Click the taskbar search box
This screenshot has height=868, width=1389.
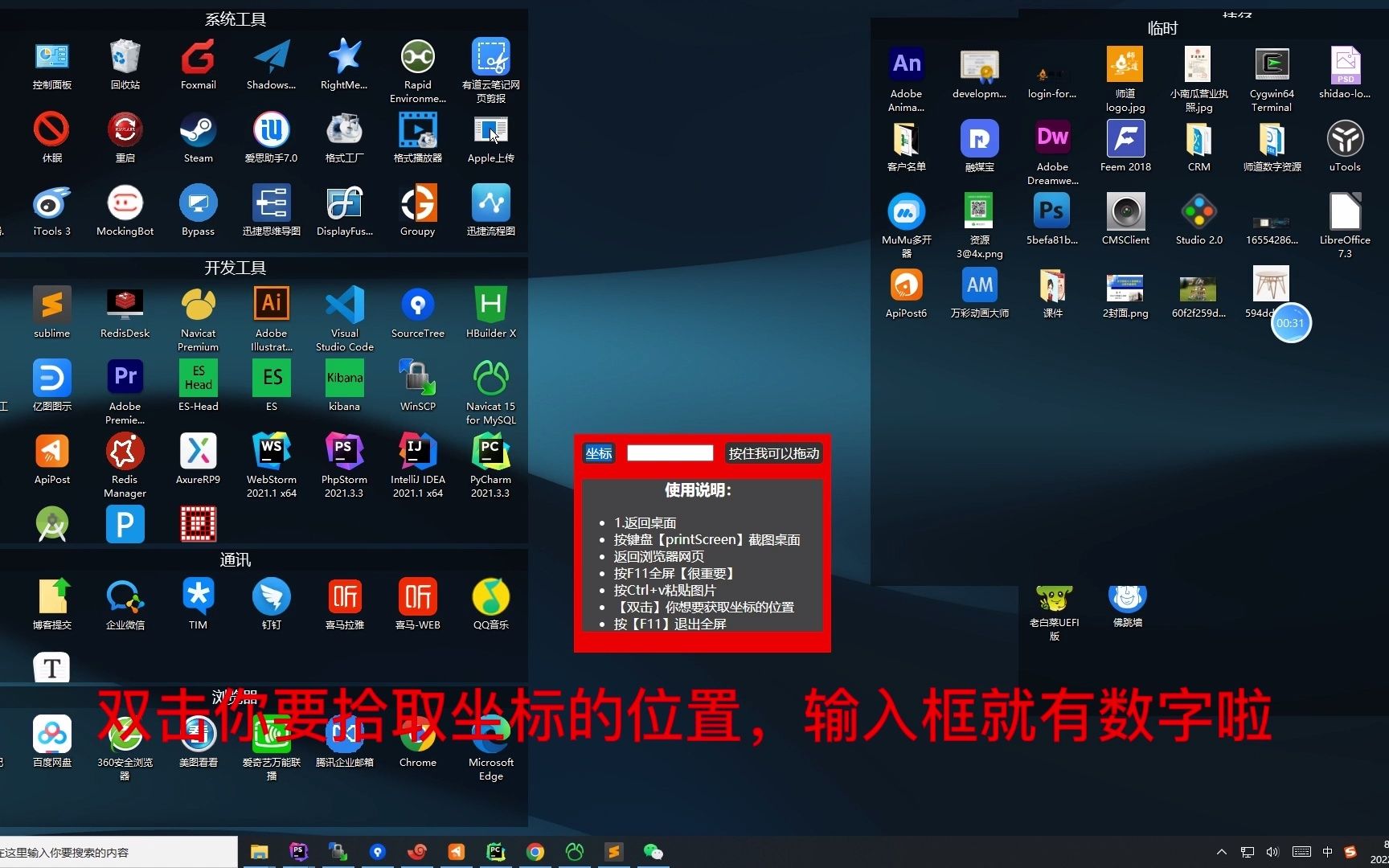point(118,852)
